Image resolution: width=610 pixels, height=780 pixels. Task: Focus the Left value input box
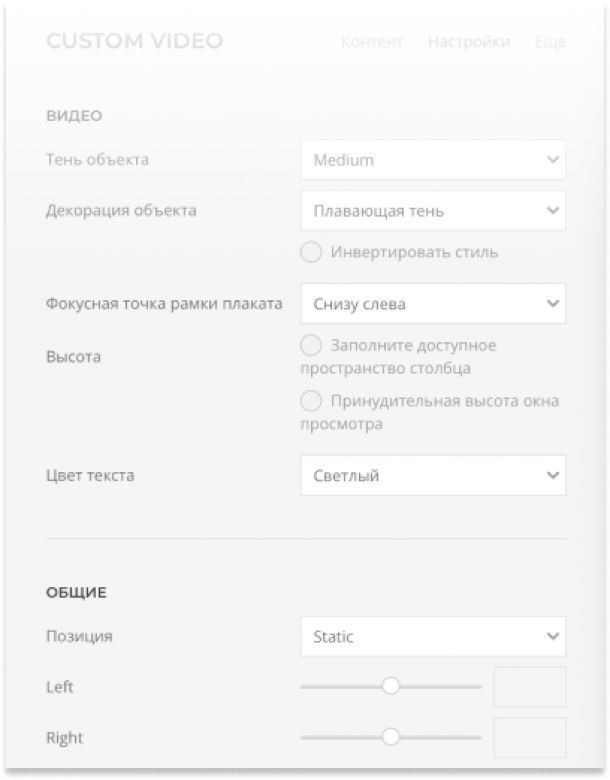[x=530, y=687]
